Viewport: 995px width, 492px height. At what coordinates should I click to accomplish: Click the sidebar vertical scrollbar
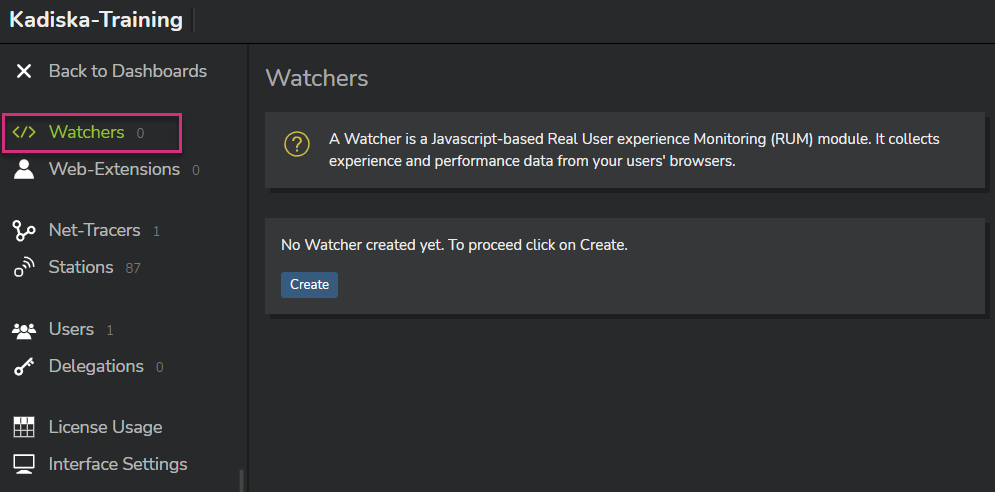(x=241, y=481)
